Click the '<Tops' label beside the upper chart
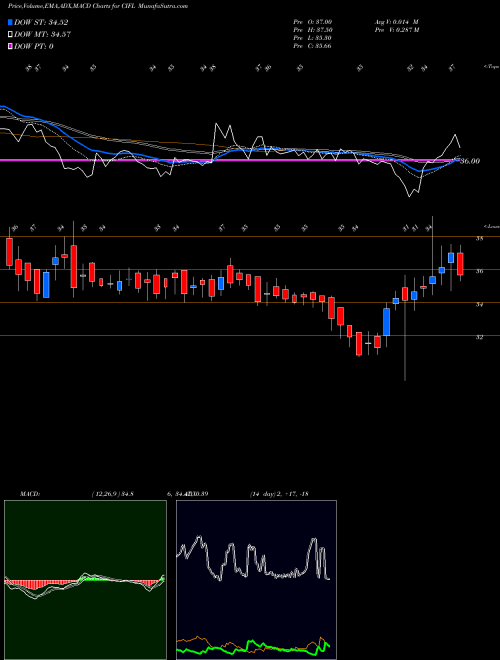This screenshot has width=500, height=660. click(492, 67)
